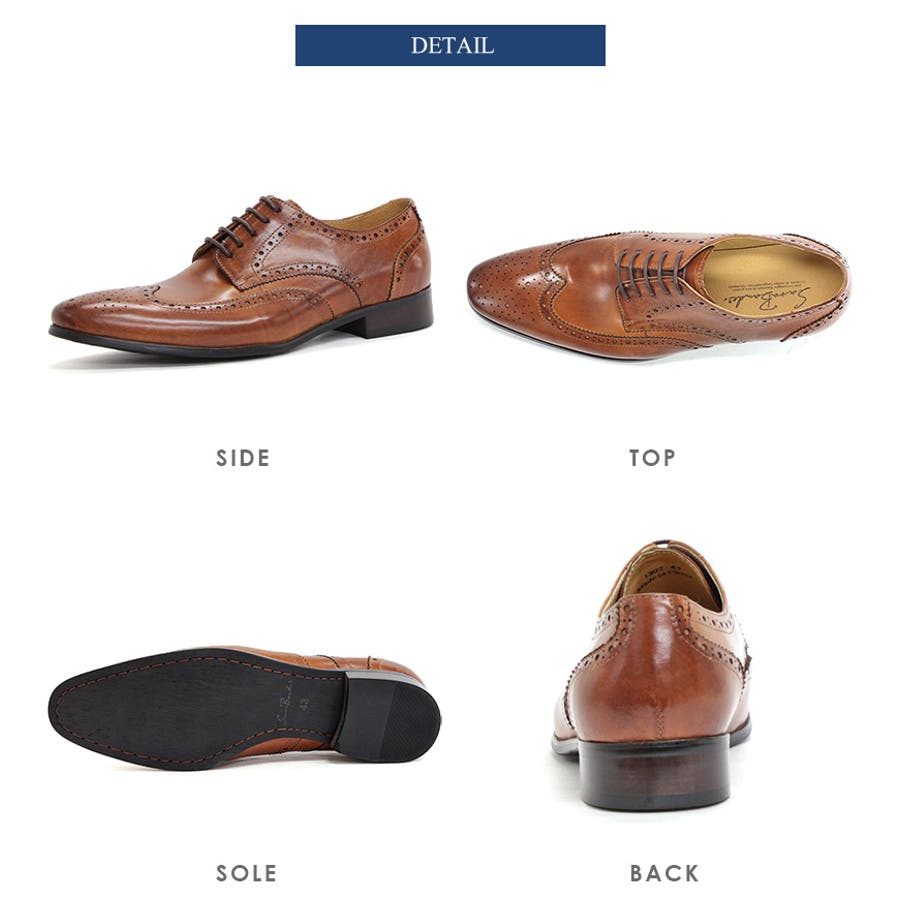Click the DETAIL banner heading
The height and width of the screenshot is (900, 900).
[x=450, y=45]
